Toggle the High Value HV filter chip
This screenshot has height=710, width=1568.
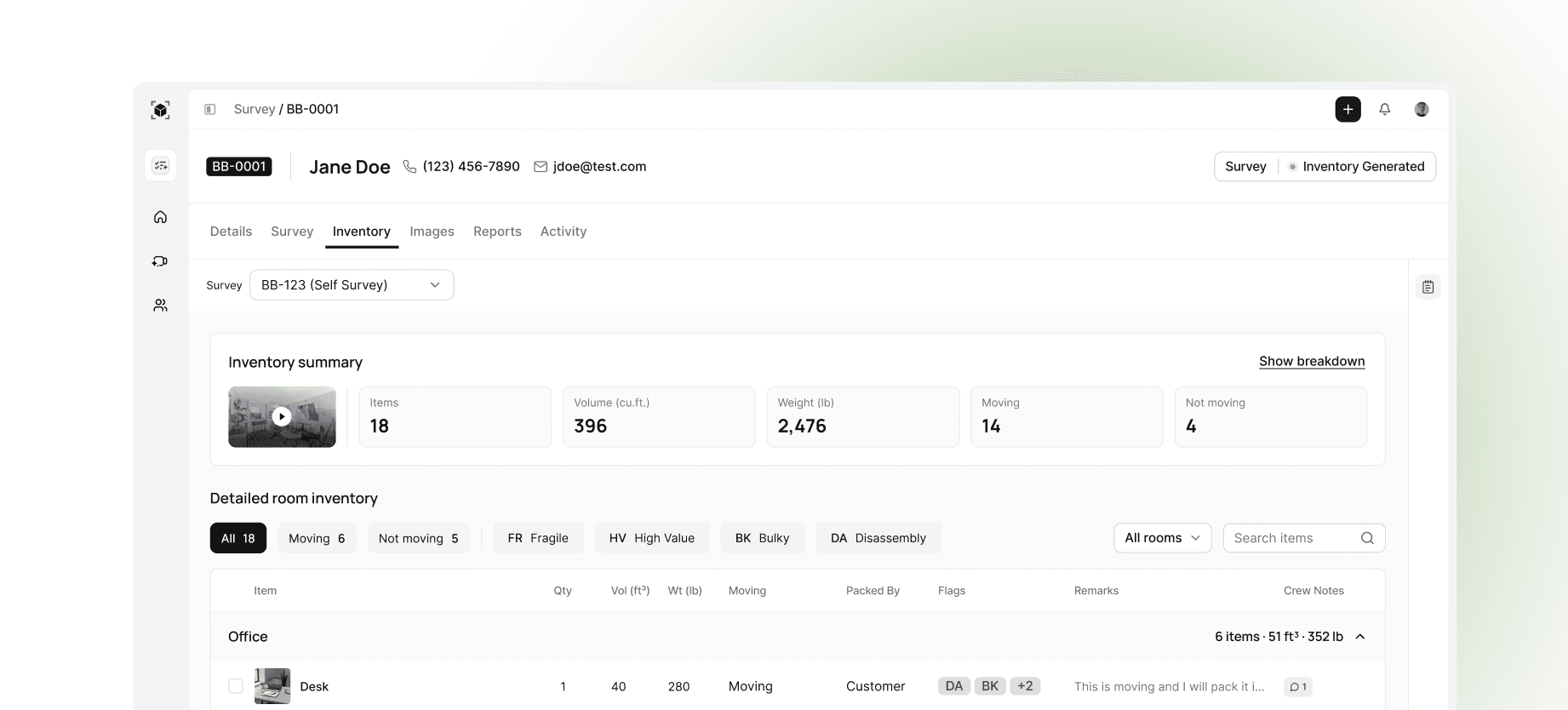pyautogui.click(x=651, y=538)
